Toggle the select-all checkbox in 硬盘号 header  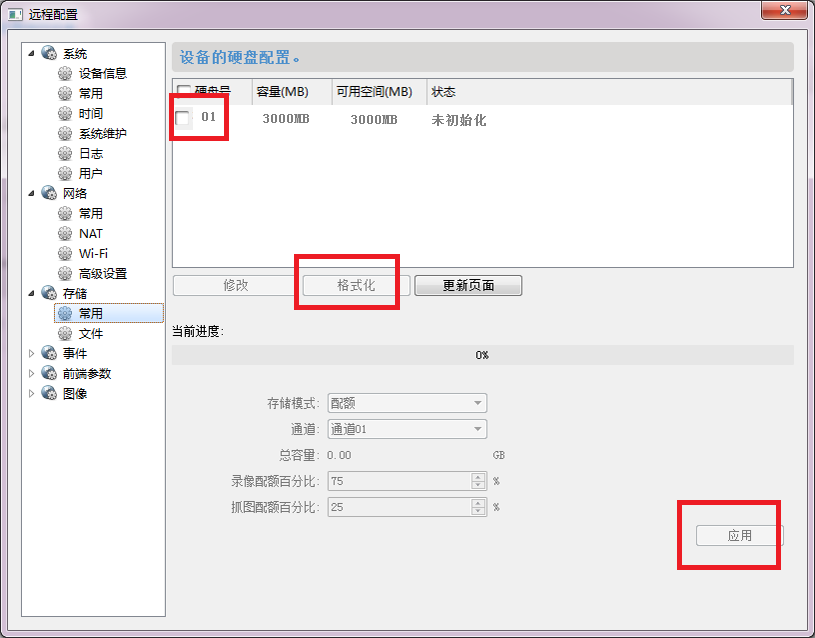pos(184,92)
